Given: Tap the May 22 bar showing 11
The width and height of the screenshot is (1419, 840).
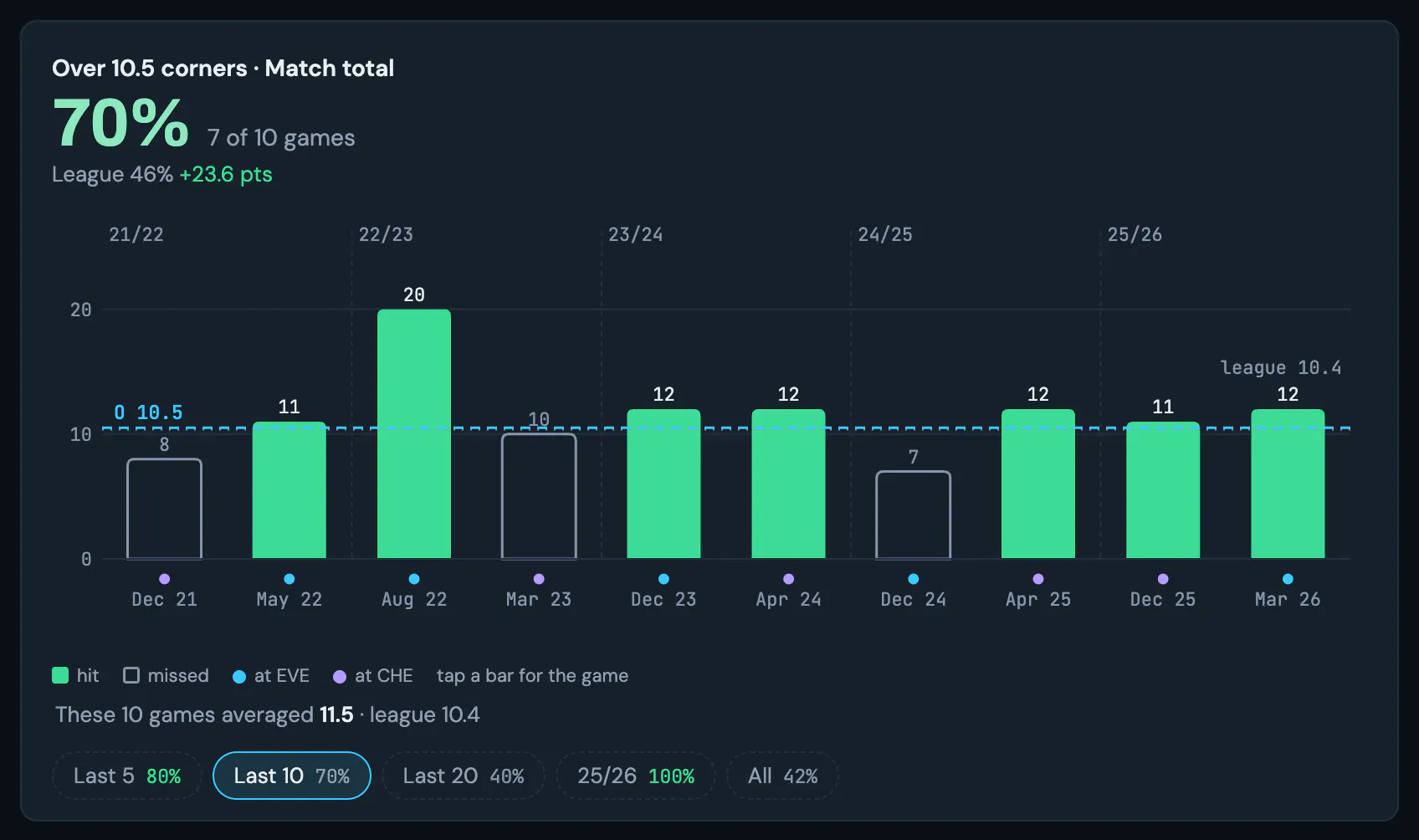Looking at the screenshot, I should pos(289,490).
